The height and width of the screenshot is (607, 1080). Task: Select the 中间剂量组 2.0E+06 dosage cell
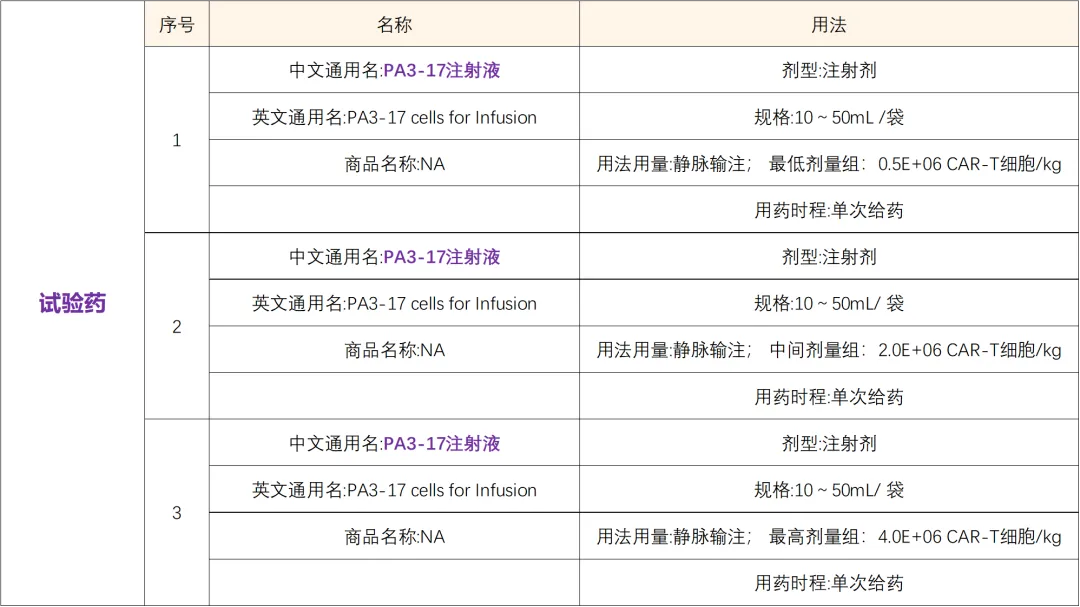coord(829,350)
